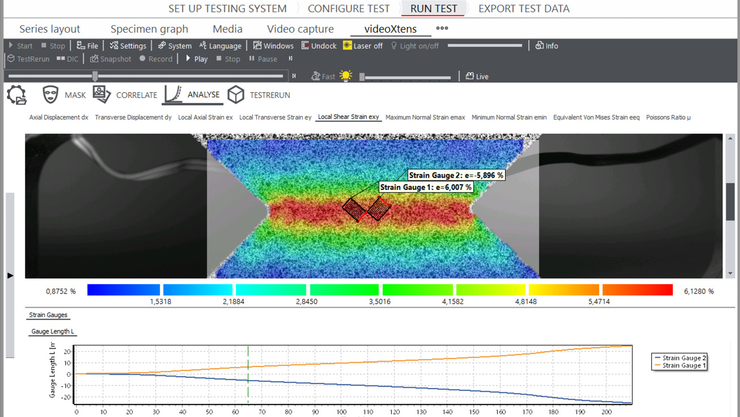This screenshot has height=417, width=740.
Task: Switch to the Specimen graph tab
Action: point(149,29)
